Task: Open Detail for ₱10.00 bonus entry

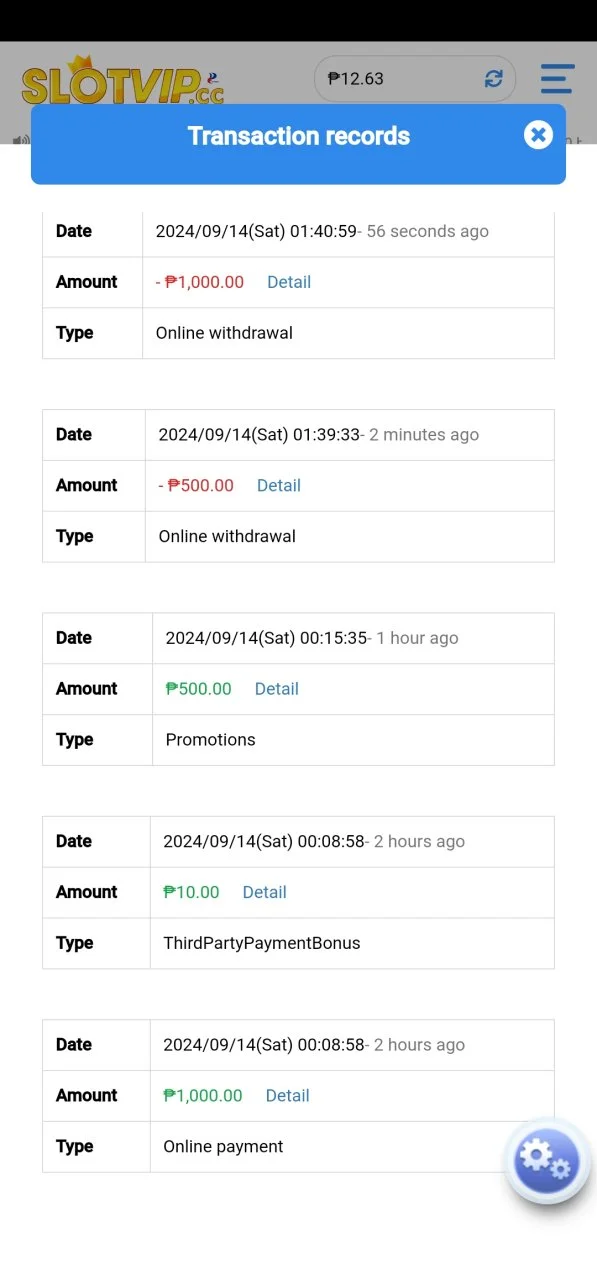Action: pos(265,892)
